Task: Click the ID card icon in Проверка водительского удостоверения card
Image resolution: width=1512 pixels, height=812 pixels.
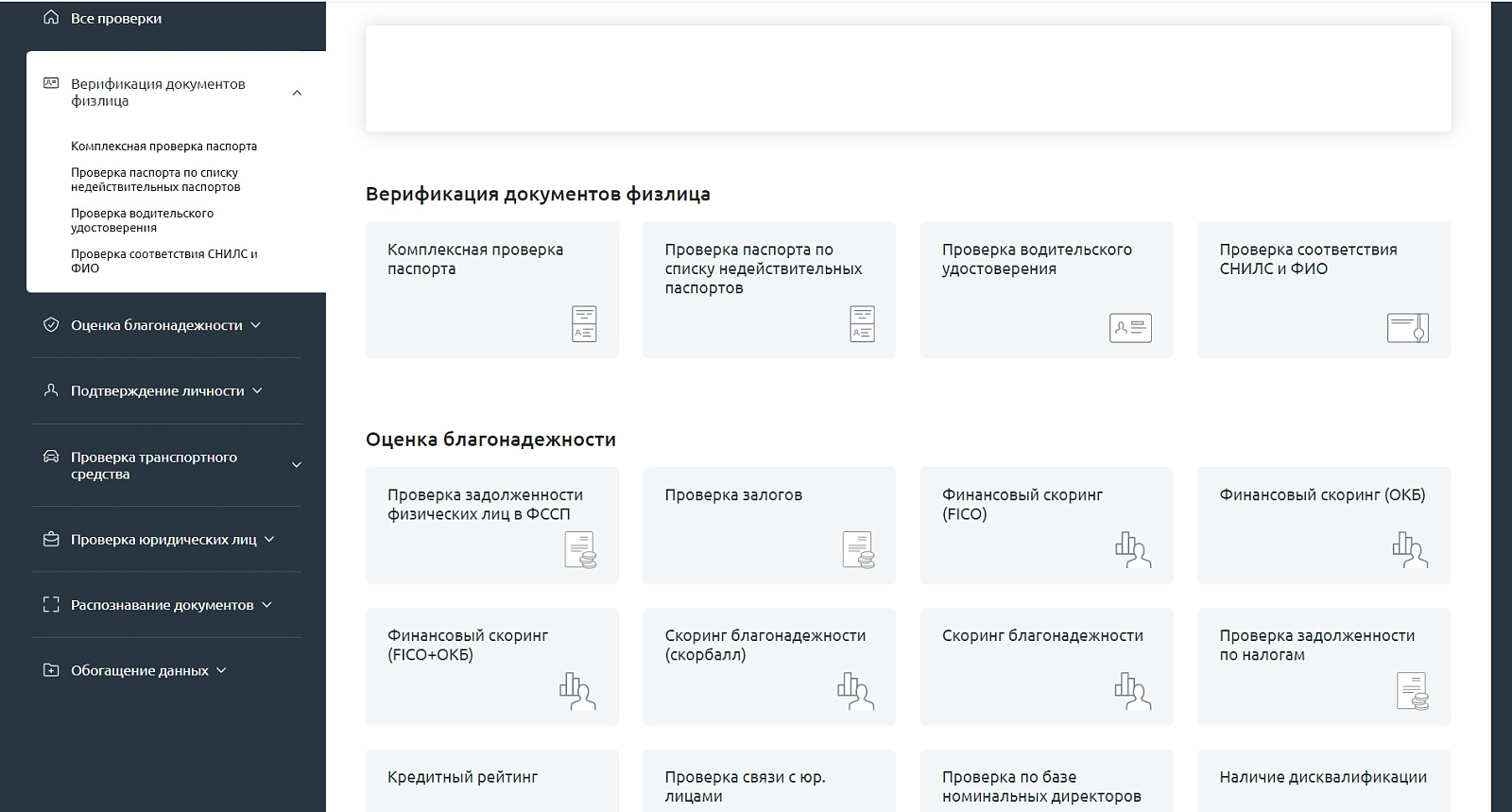Action: 1130,328
